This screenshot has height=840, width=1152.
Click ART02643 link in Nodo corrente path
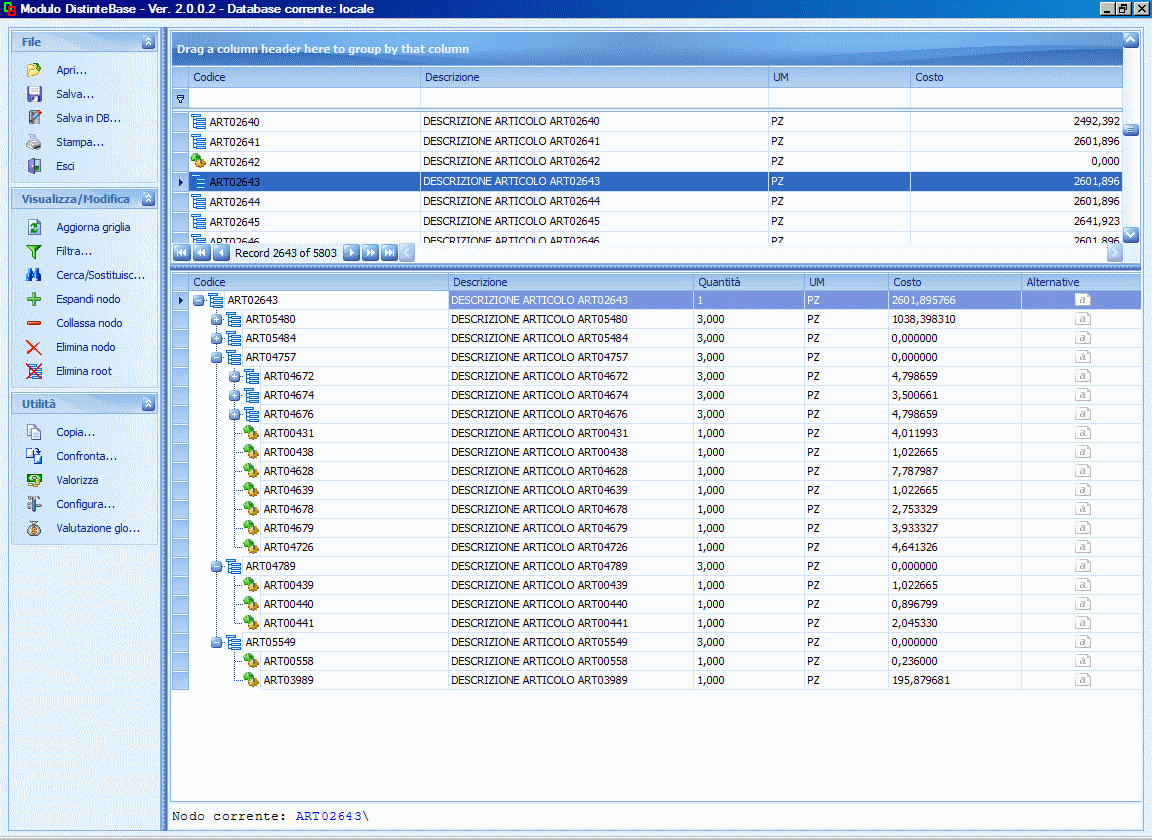pos(328,816)
